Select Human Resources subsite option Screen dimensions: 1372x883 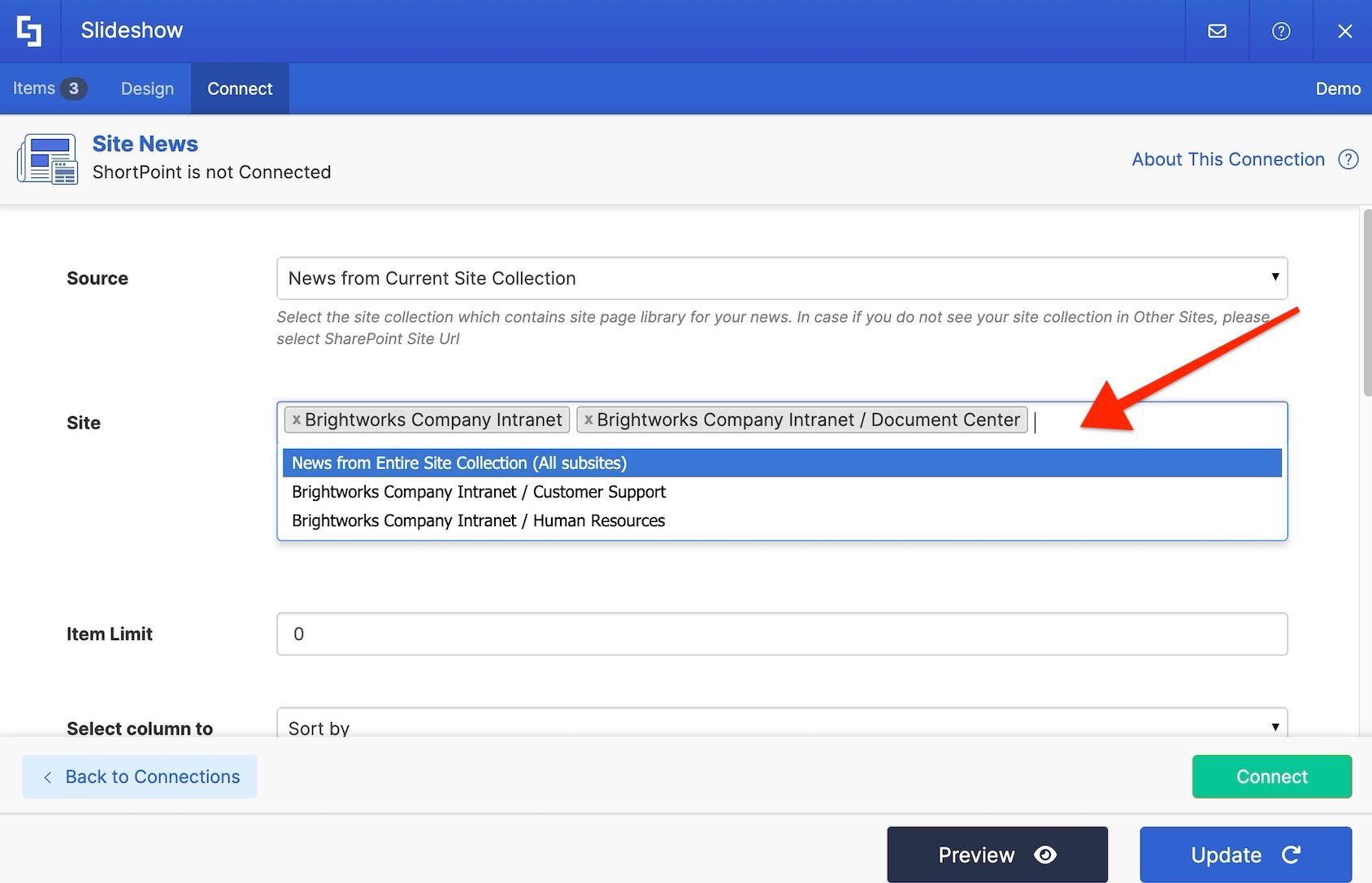782,520
